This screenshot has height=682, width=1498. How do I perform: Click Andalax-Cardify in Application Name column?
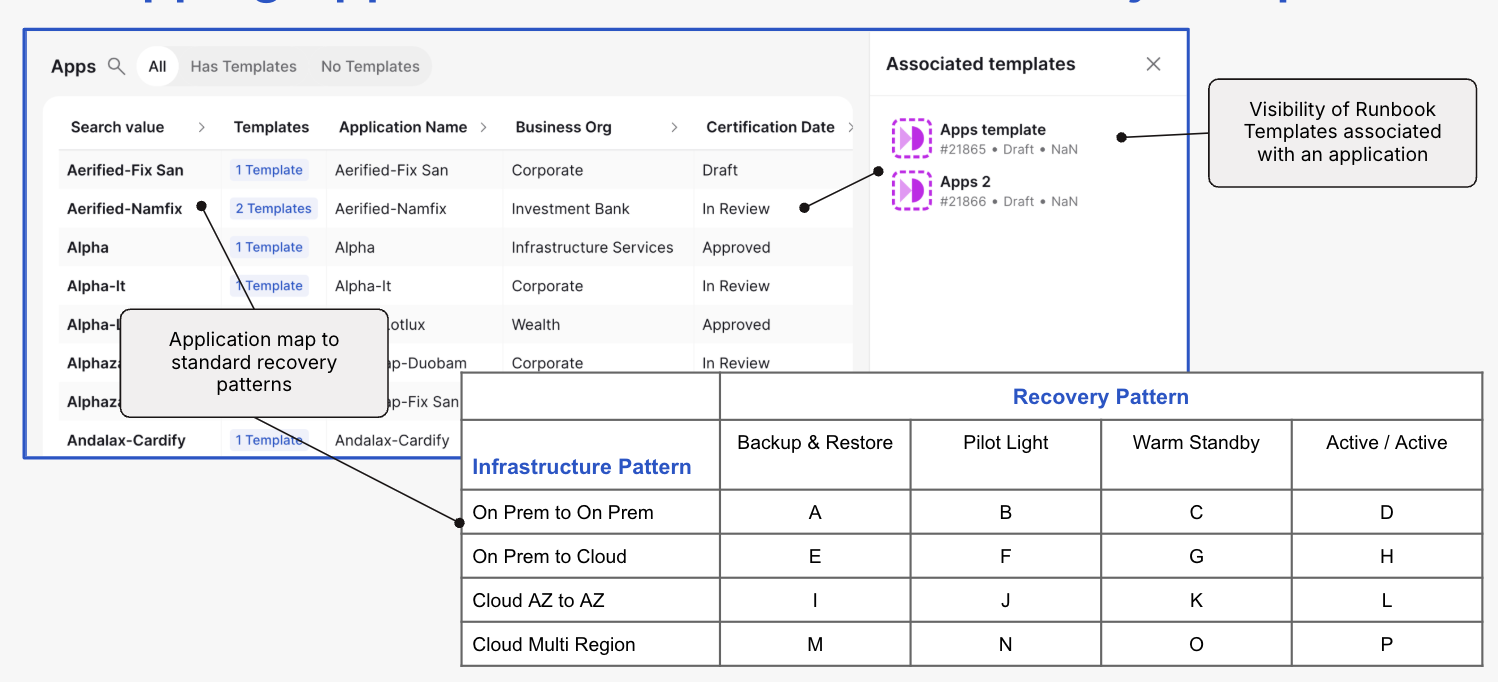point(392,440)
